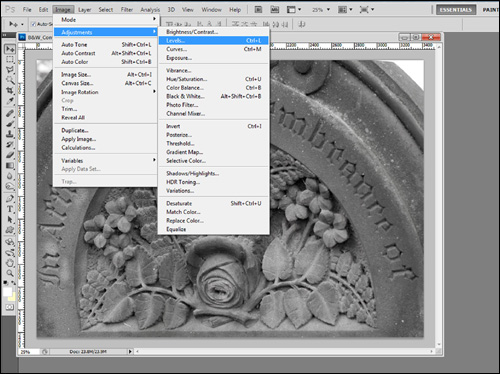Screen dimensions: 500x374
Task: Launch Mini Bridge from application bar
Action: tap(274, 10)
